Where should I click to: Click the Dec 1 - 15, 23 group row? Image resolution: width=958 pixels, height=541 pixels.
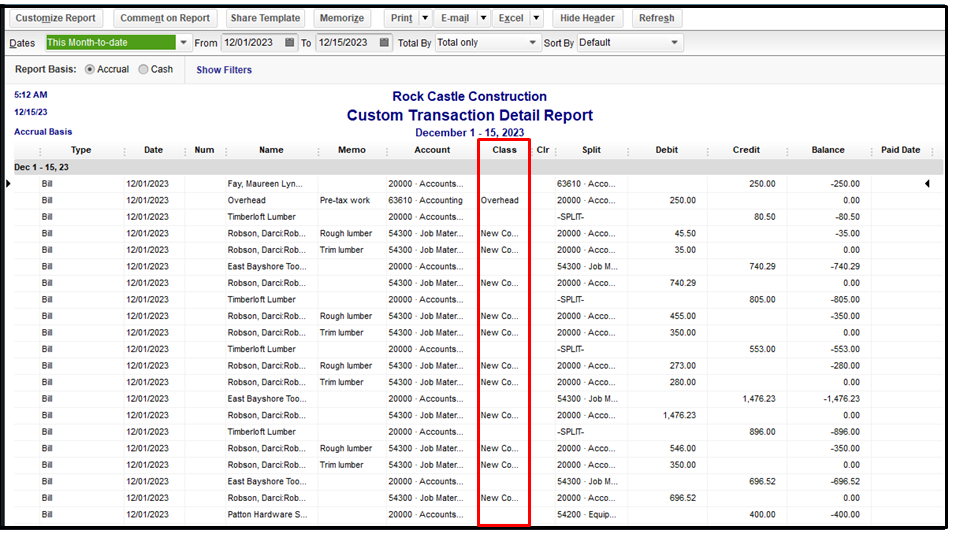click(478, 167)
